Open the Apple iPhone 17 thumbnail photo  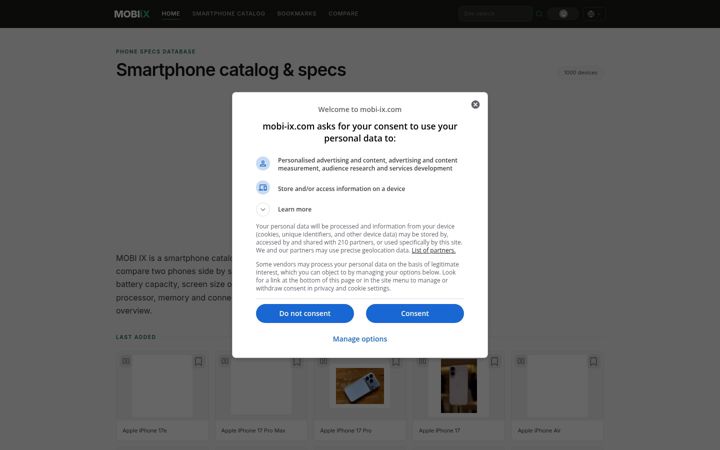(x=459, y=386)
